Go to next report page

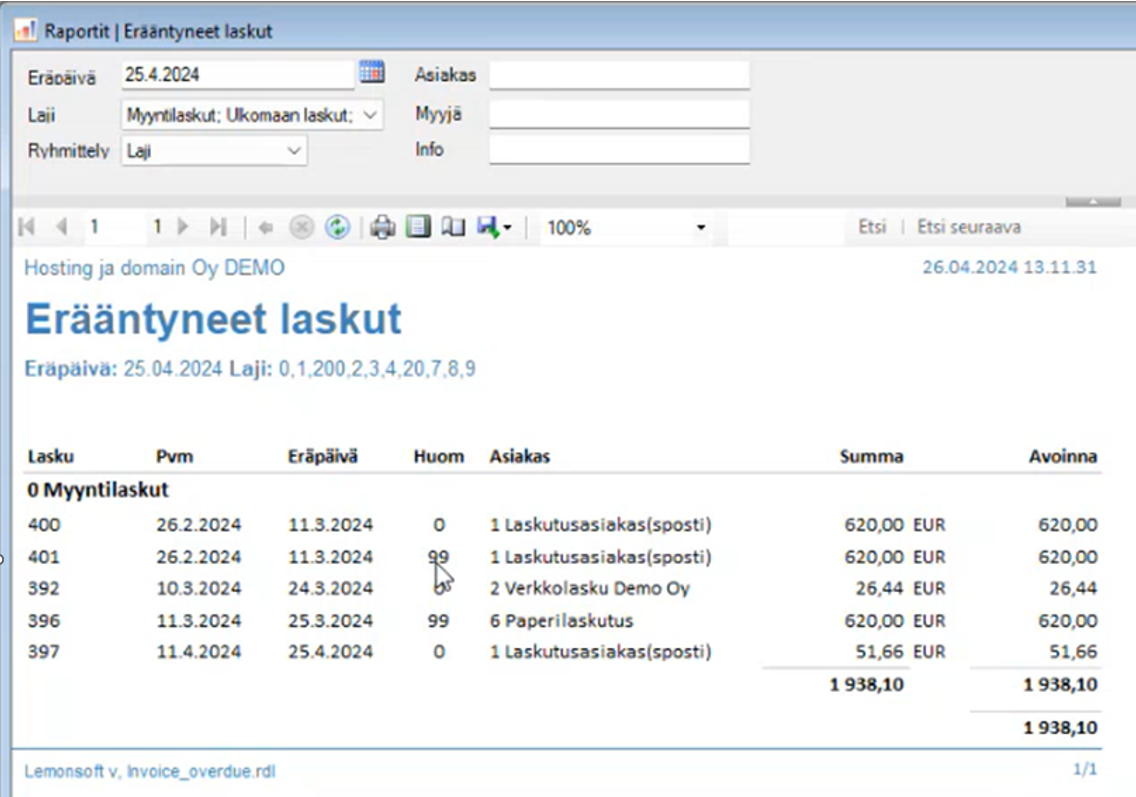tap(183, 228)
